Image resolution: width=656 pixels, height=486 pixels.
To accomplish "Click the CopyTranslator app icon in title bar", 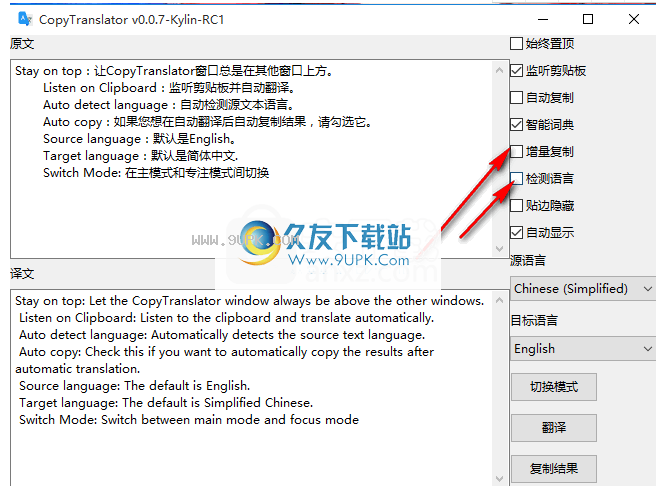I will coord(25,19).
